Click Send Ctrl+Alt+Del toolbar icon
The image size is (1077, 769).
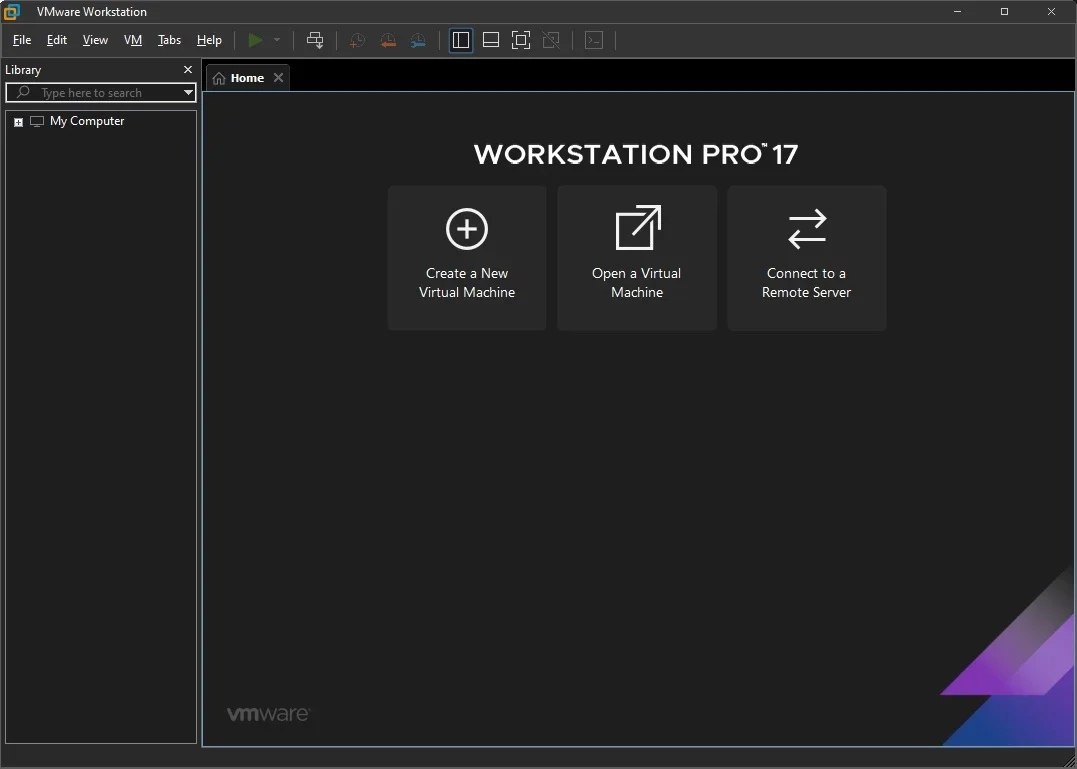[315, 41]
